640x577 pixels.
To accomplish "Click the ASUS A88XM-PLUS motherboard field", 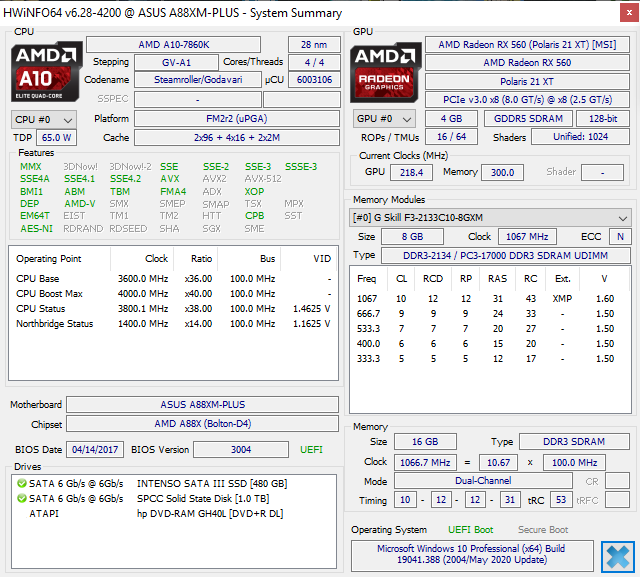I will click(x=202, y=404).
